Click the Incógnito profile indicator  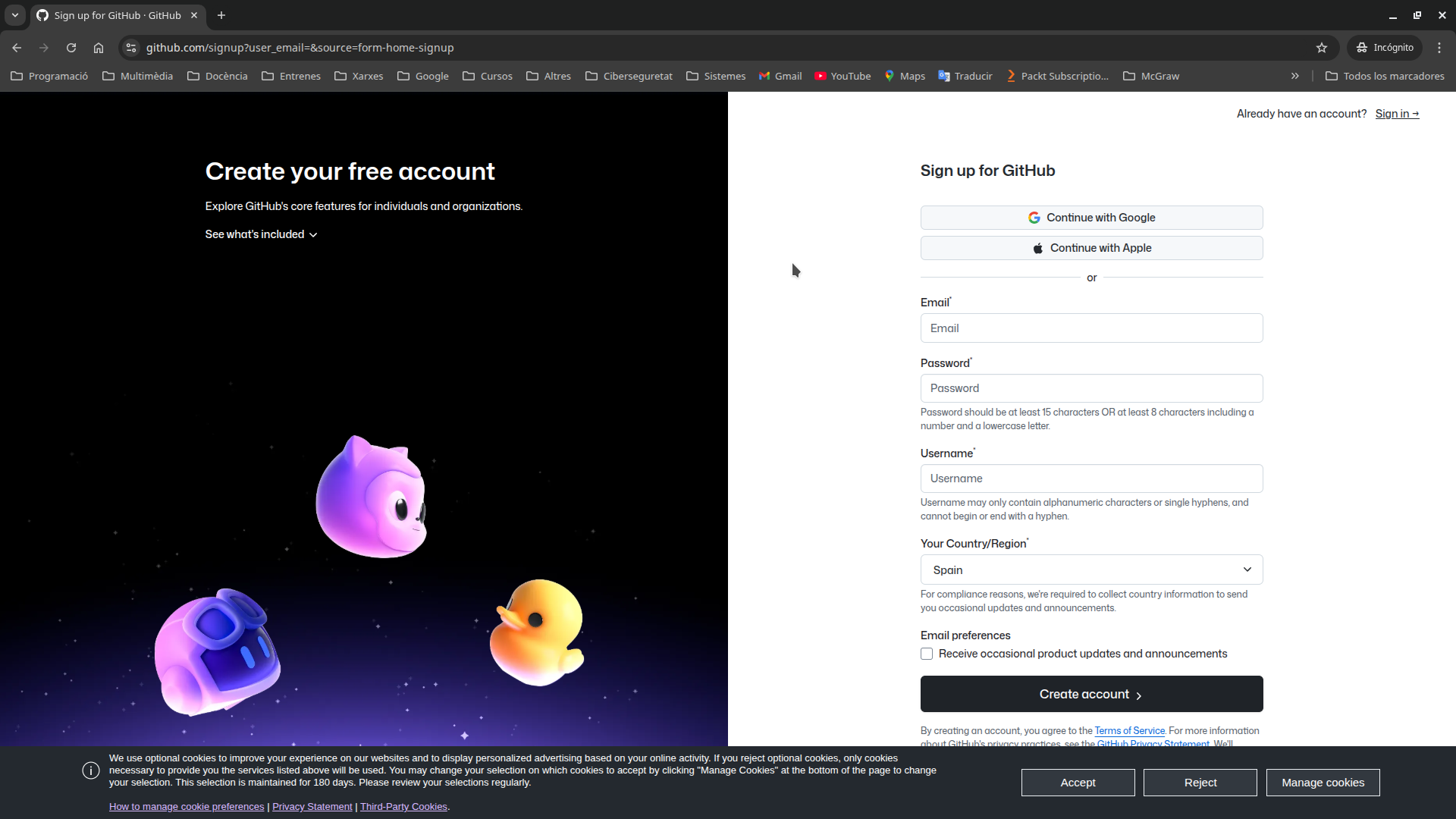pos(1385,47)
